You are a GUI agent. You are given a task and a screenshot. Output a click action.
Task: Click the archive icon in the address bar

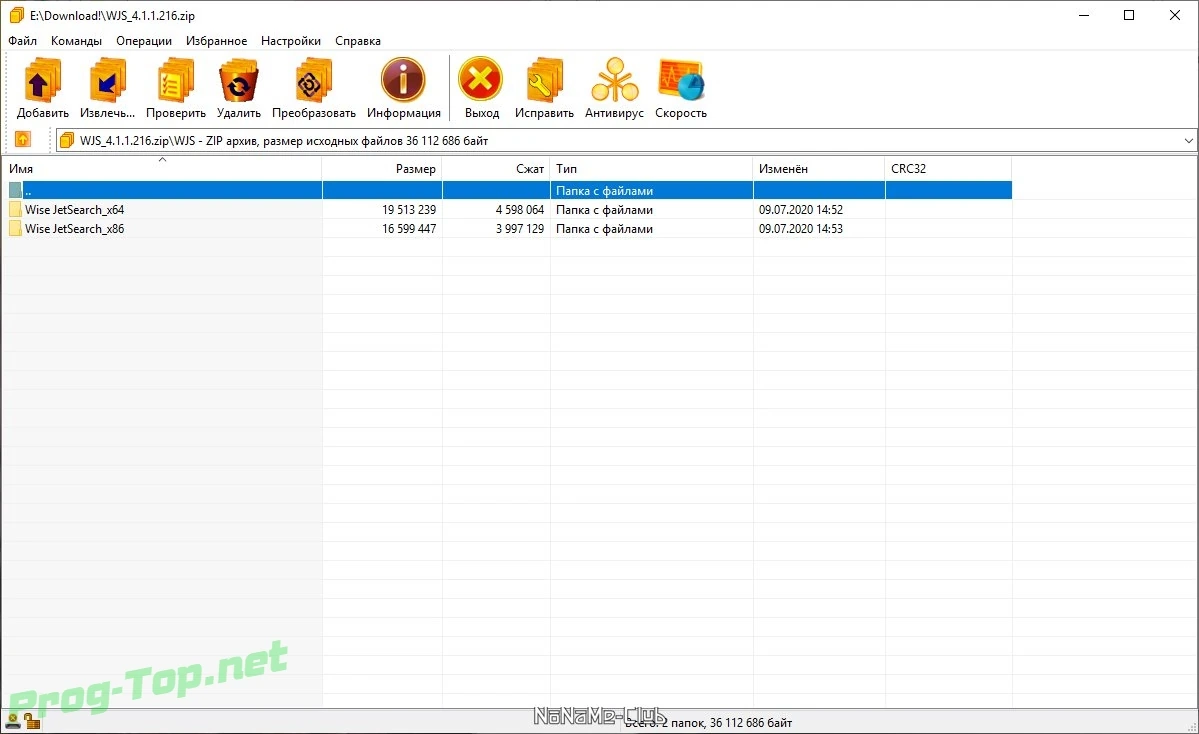click(67, 140)
